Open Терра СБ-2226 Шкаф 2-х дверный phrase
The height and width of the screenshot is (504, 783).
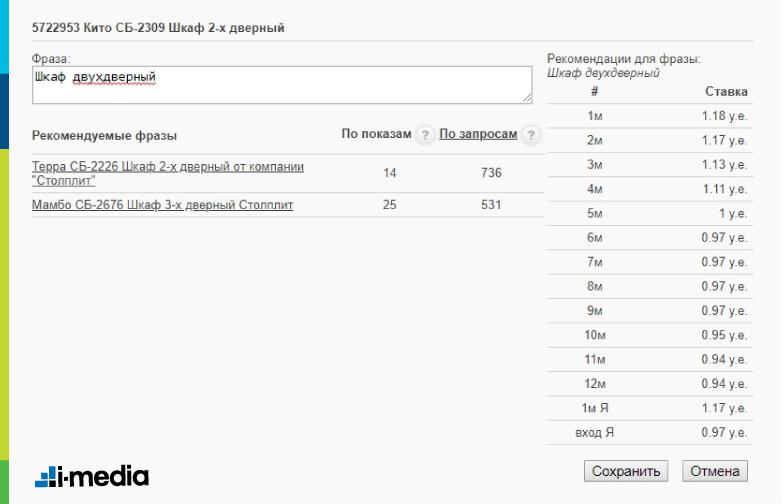click(x=168, y=173)
